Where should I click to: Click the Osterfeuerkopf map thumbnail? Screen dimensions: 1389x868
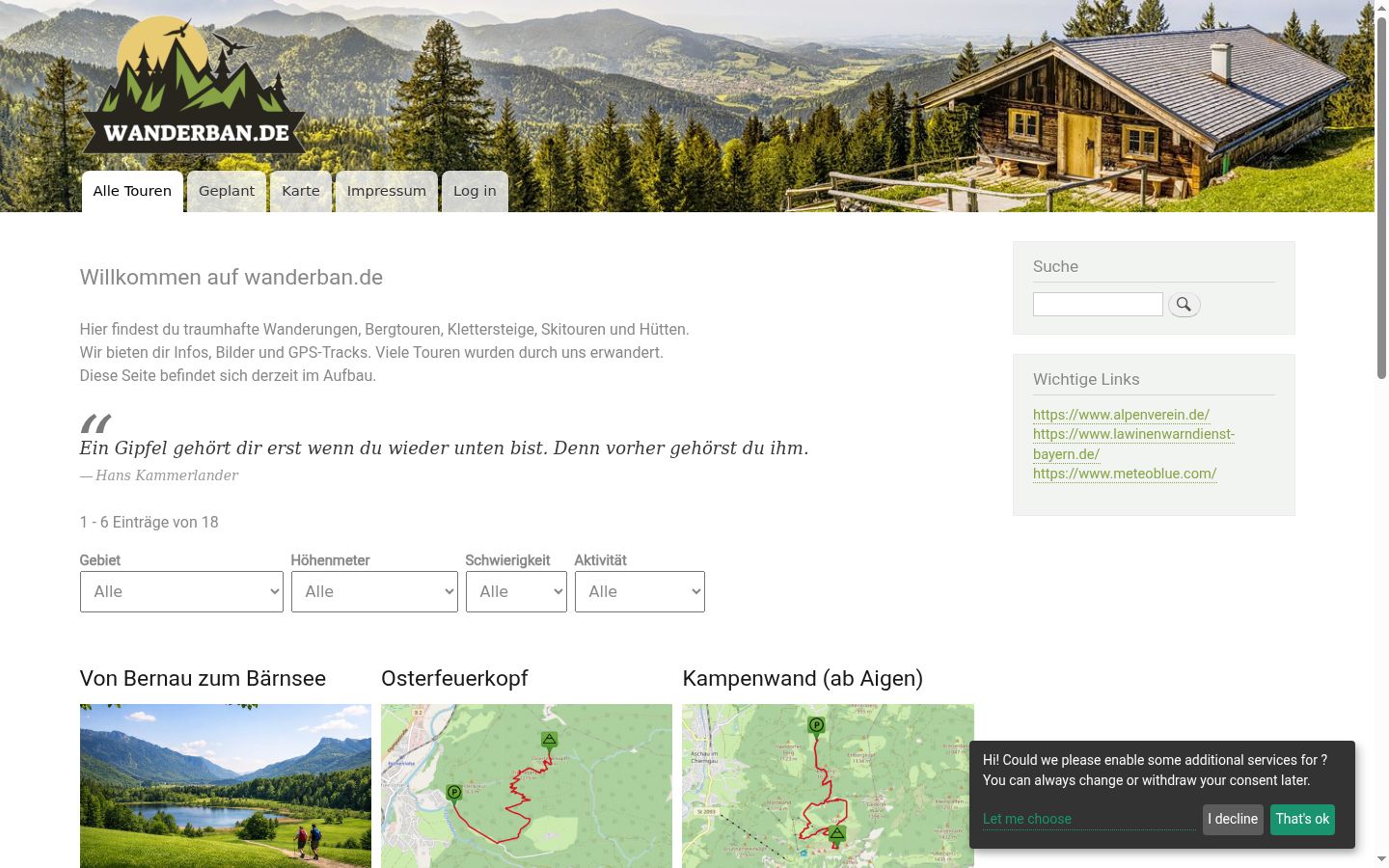(527, 786)
